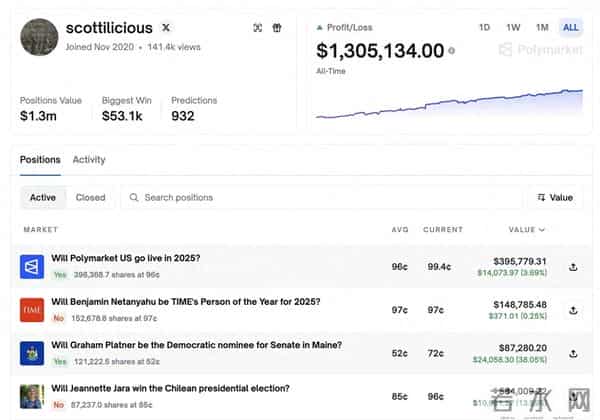The height and width of the screenshot is (420, 600).
Task: Click the Polymarket US market logo
Action: click(32, 267)
